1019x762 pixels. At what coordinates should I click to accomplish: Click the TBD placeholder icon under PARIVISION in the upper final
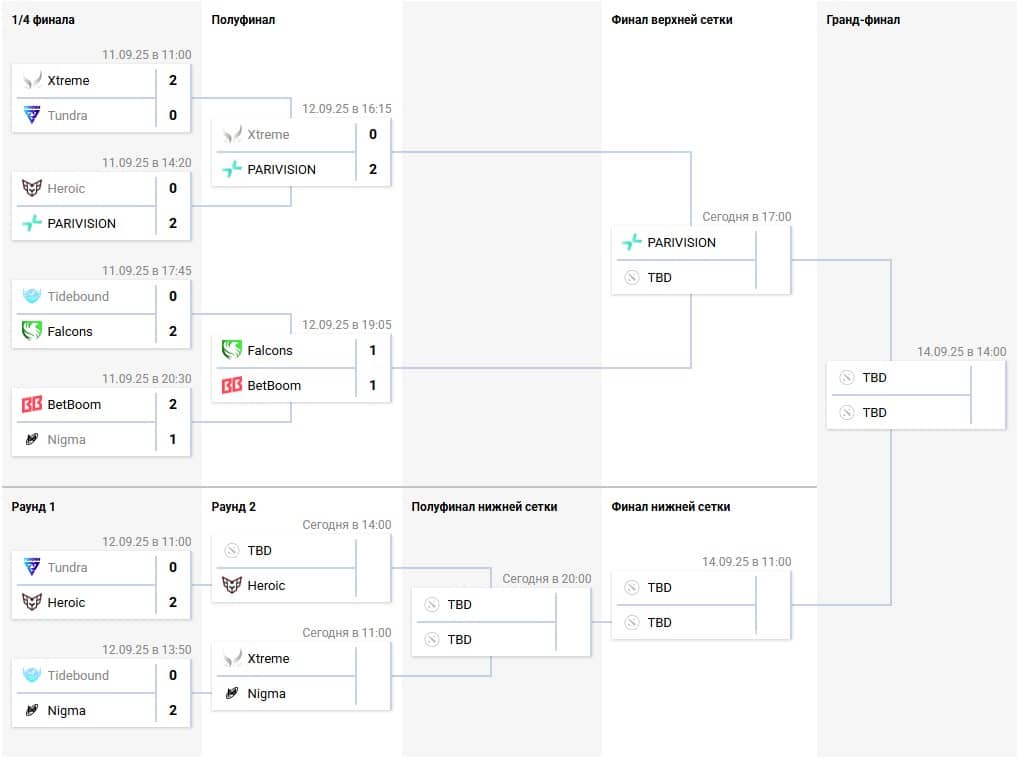click(632, 278)
